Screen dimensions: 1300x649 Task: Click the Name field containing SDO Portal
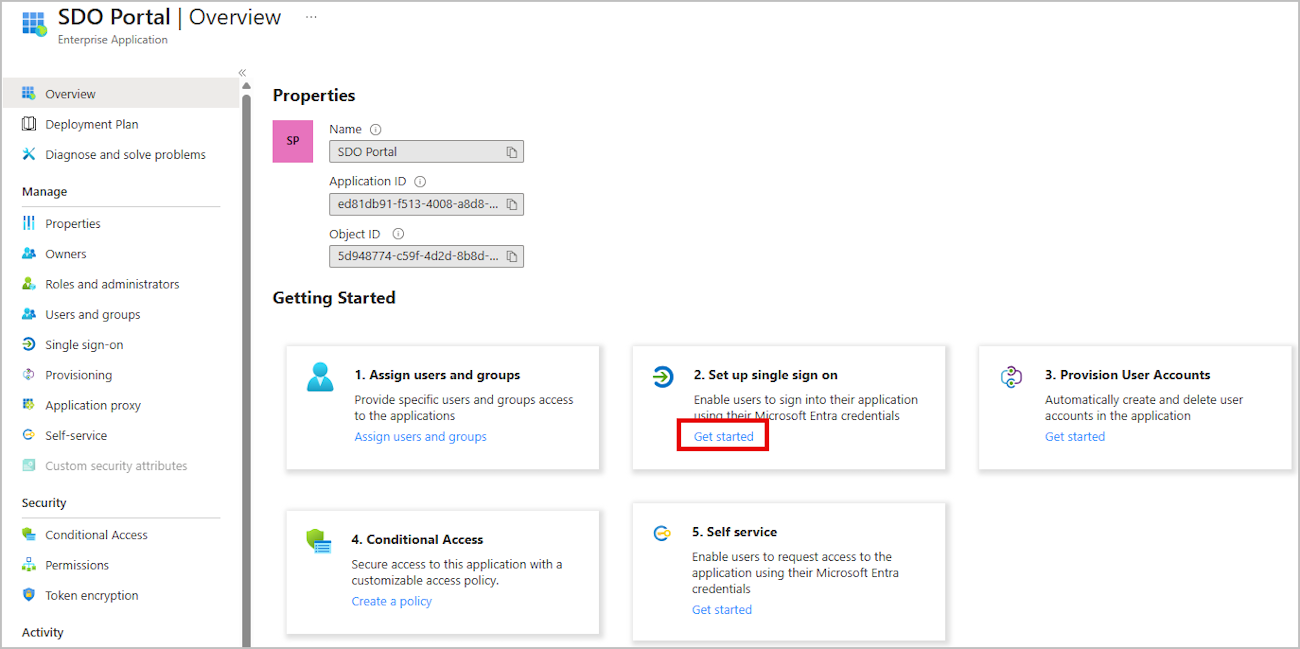[x=426, y=152]
